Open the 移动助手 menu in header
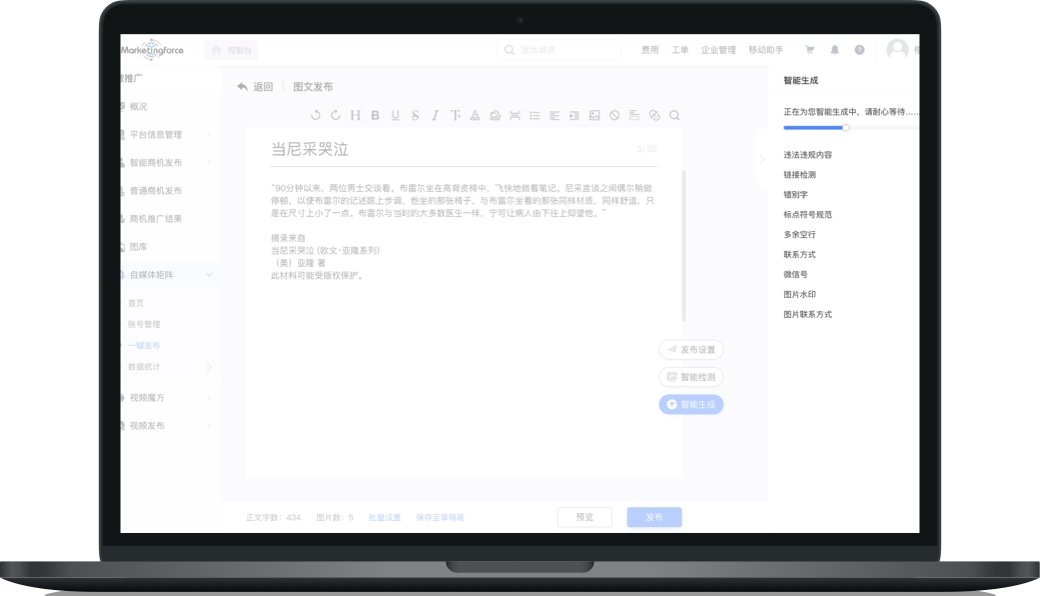This screenshot has height=596, width=1040. [x=765, y=50]
